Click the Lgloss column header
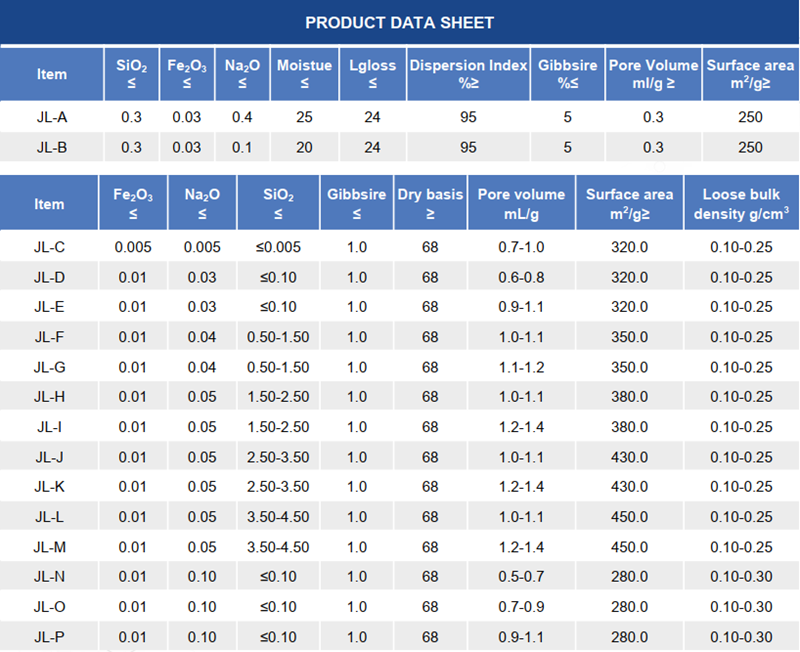Image resolution: width=800 pixels, height=652 pixels. [372, 74]
